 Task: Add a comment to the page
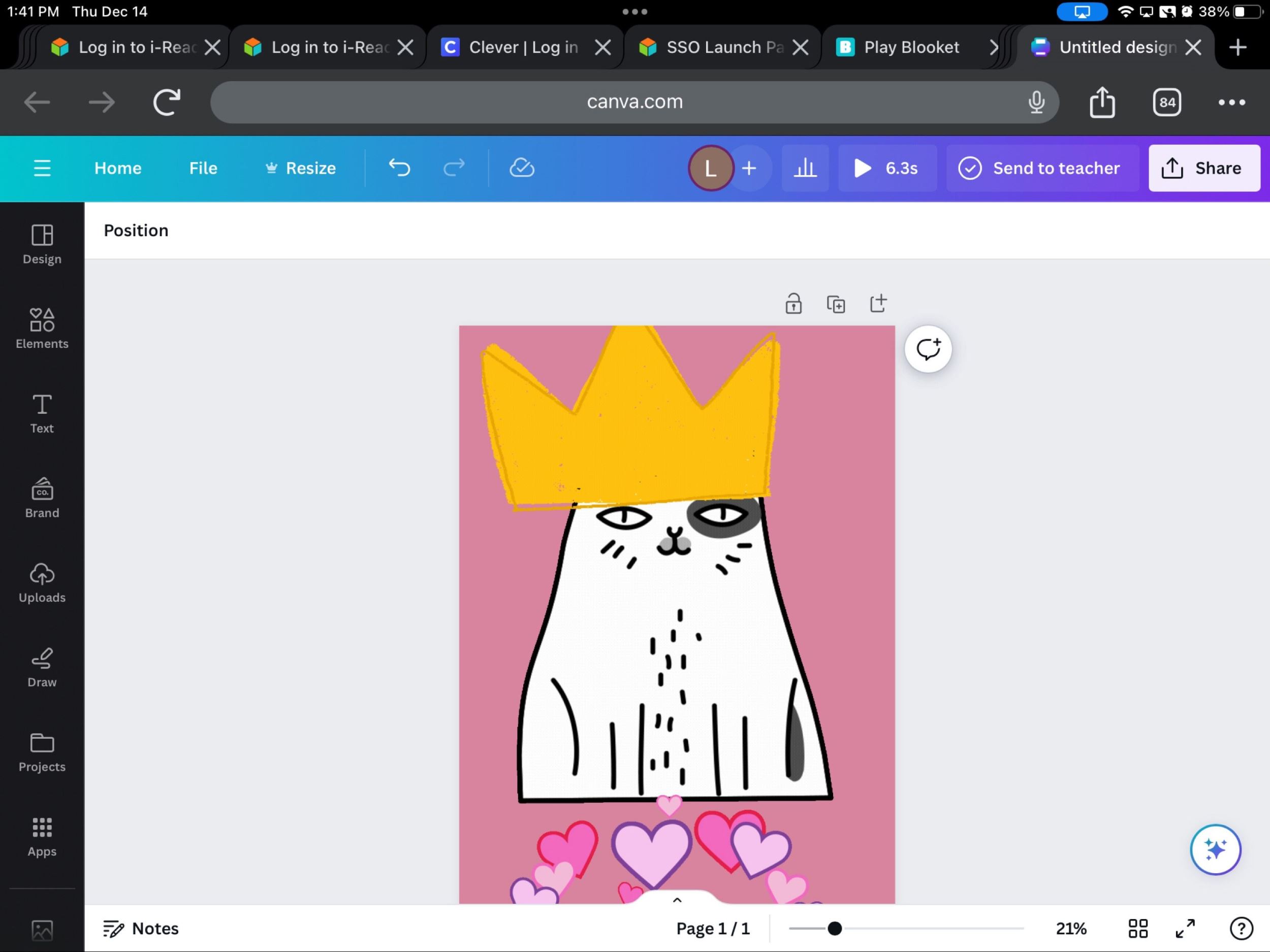click(928, 349)
